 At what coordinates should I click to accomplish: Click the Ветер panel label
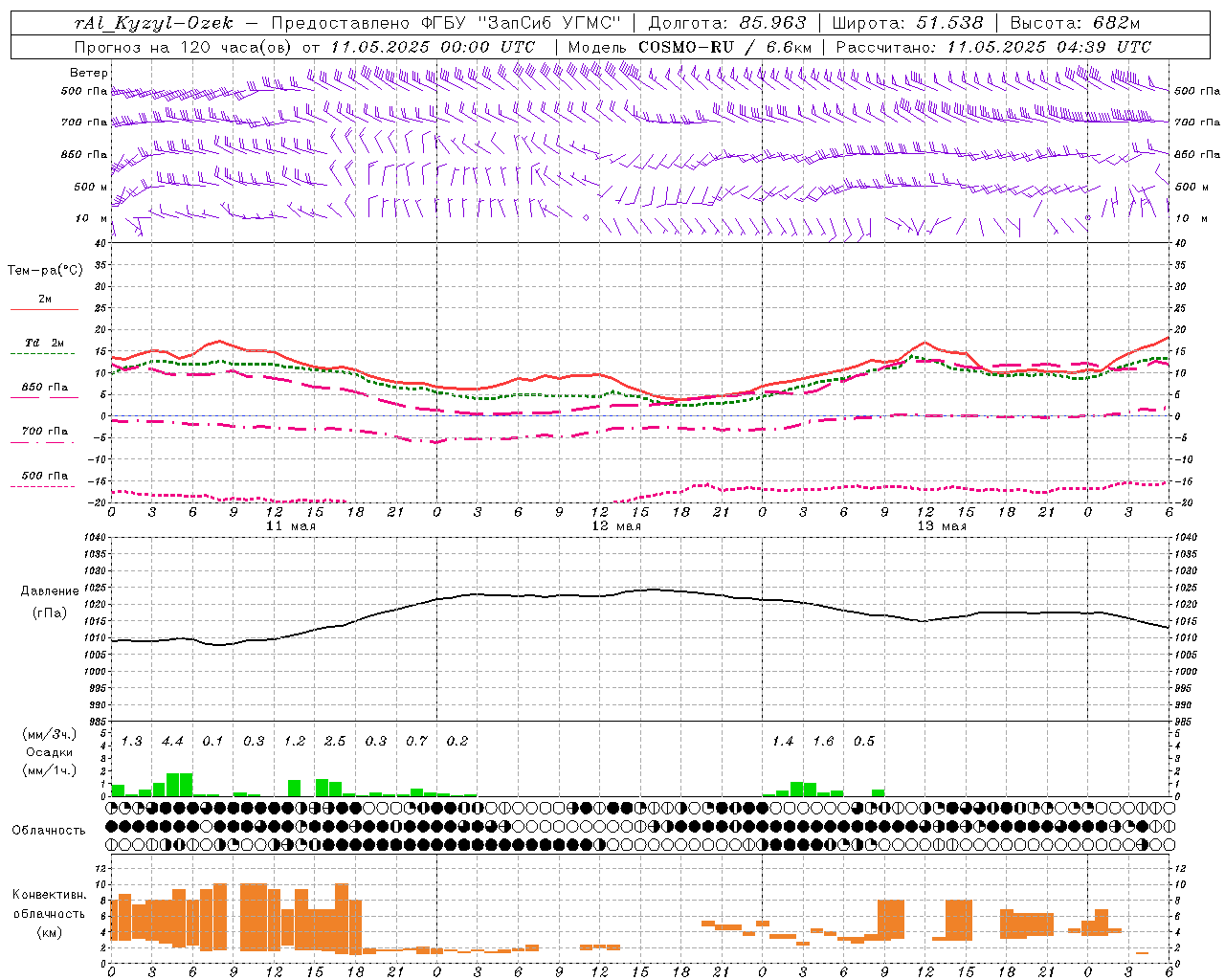tap(88, 73)
